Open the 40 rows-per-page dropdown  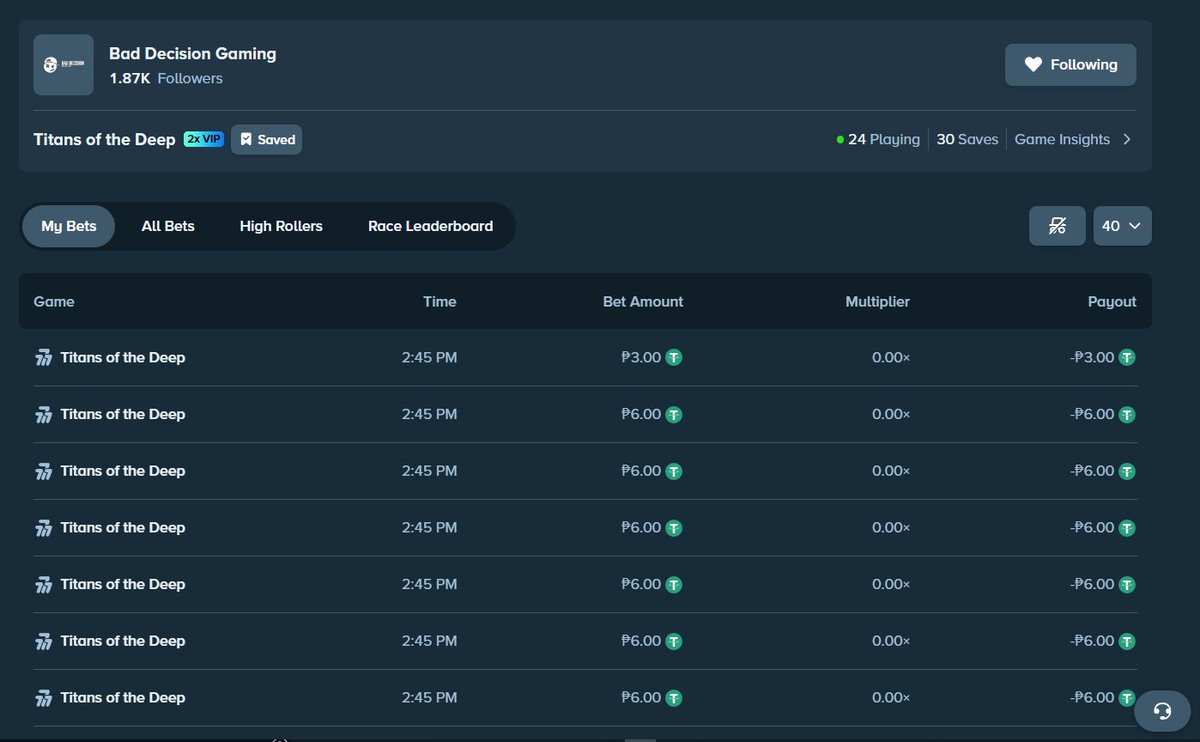[x=1122, y=226]
